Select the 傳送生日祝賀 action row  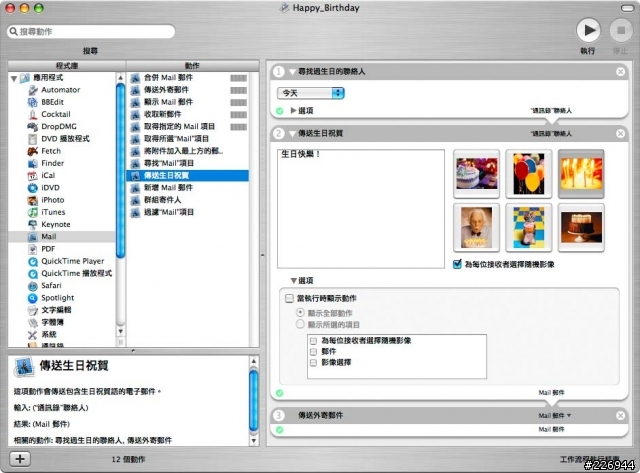[189, 175]
